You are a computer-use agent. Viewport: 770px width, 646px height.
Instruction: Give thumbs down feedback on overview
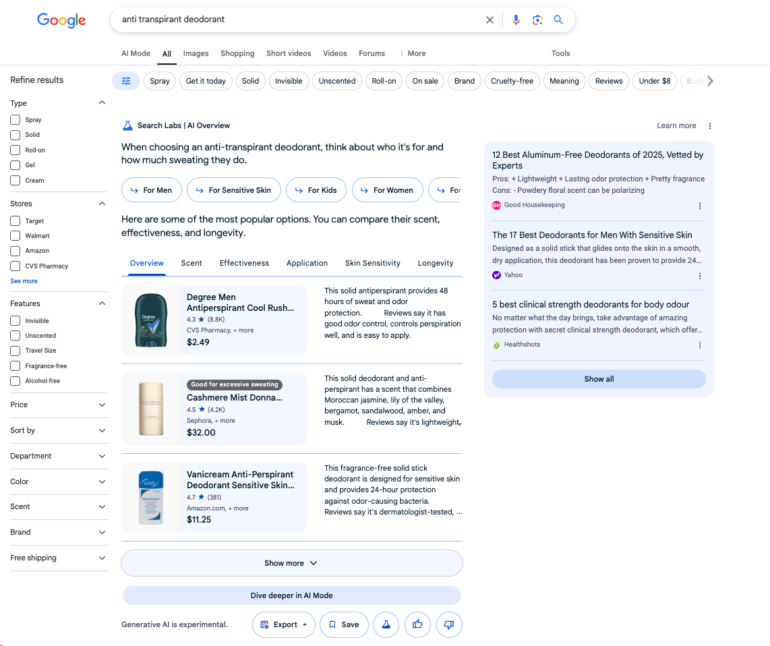pos(449,624)
